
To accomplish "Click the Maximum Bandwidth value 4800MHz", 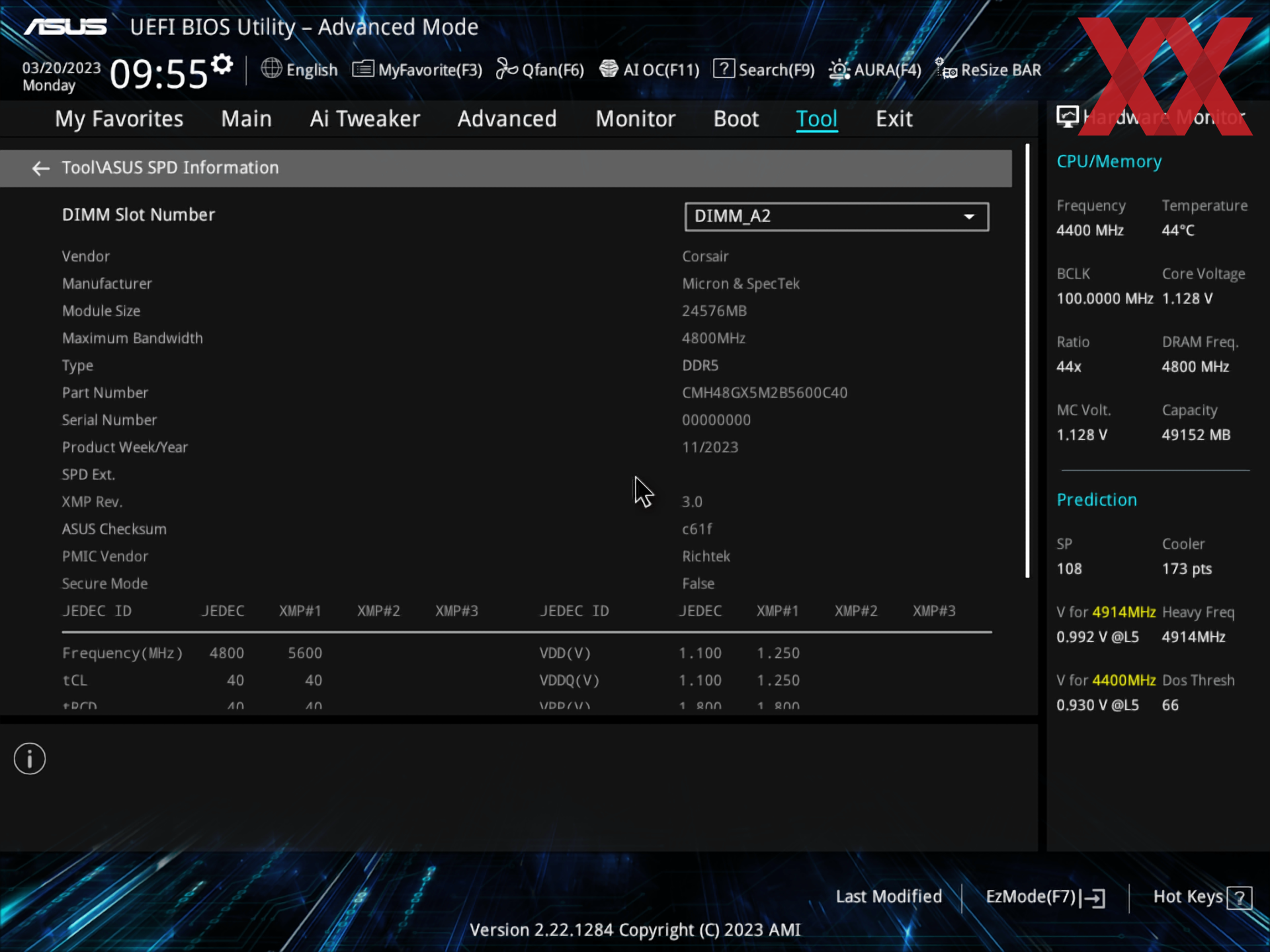I will 714,338.
